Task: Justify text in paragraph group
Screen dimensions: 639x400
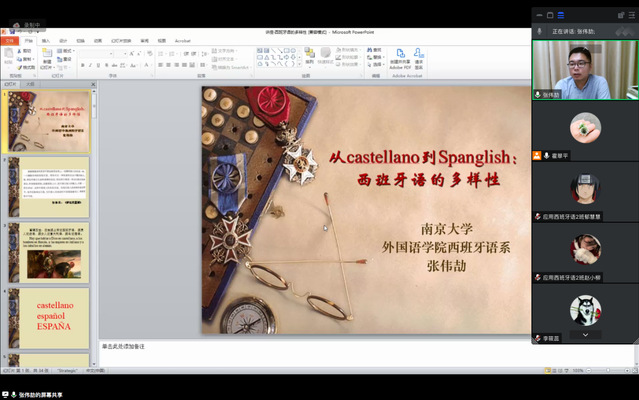Action: pos(185,65)
